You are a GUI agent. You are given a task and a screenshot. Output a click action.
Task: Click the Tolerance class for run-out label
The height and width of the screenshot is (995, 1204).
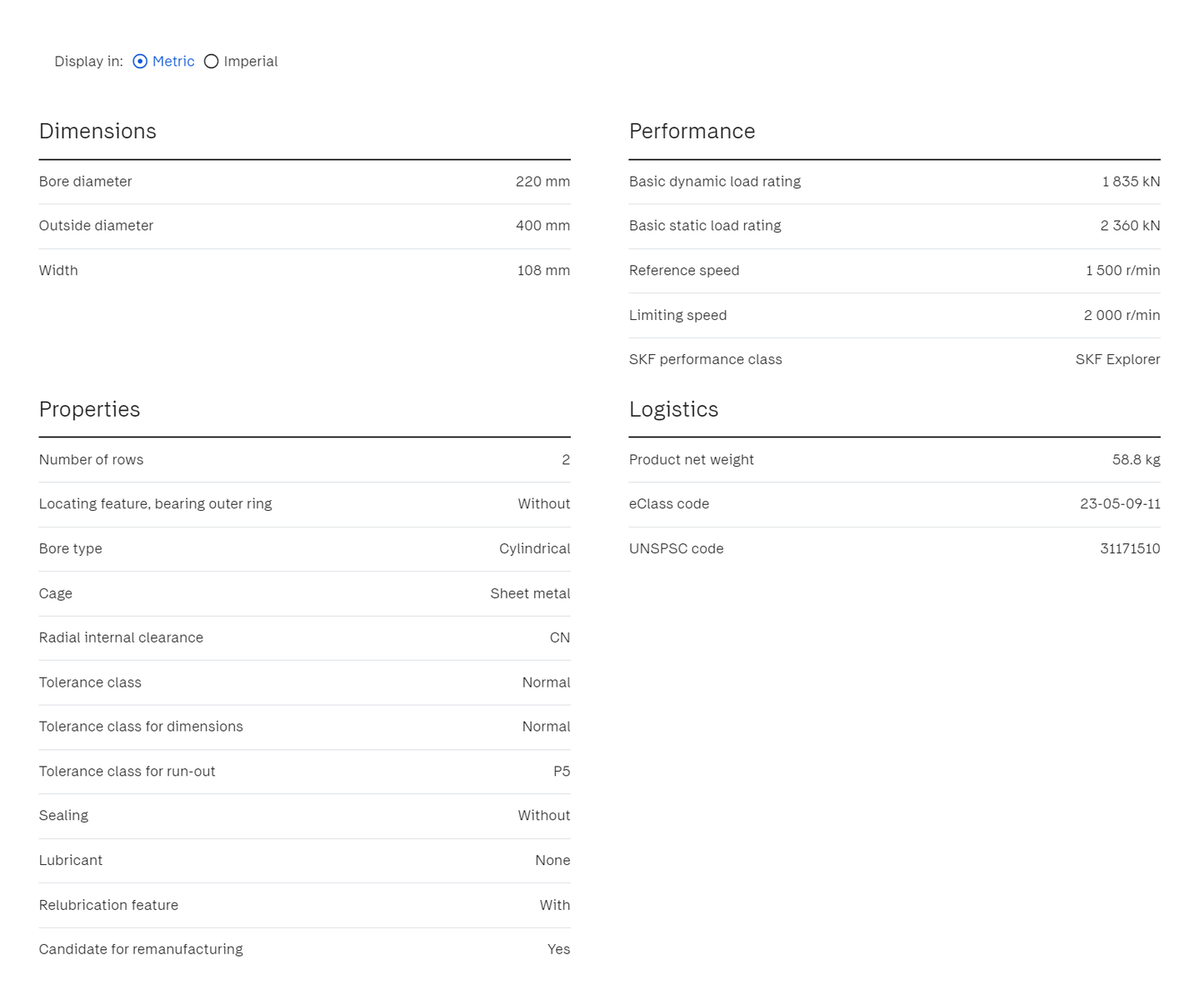pos(127,772)
